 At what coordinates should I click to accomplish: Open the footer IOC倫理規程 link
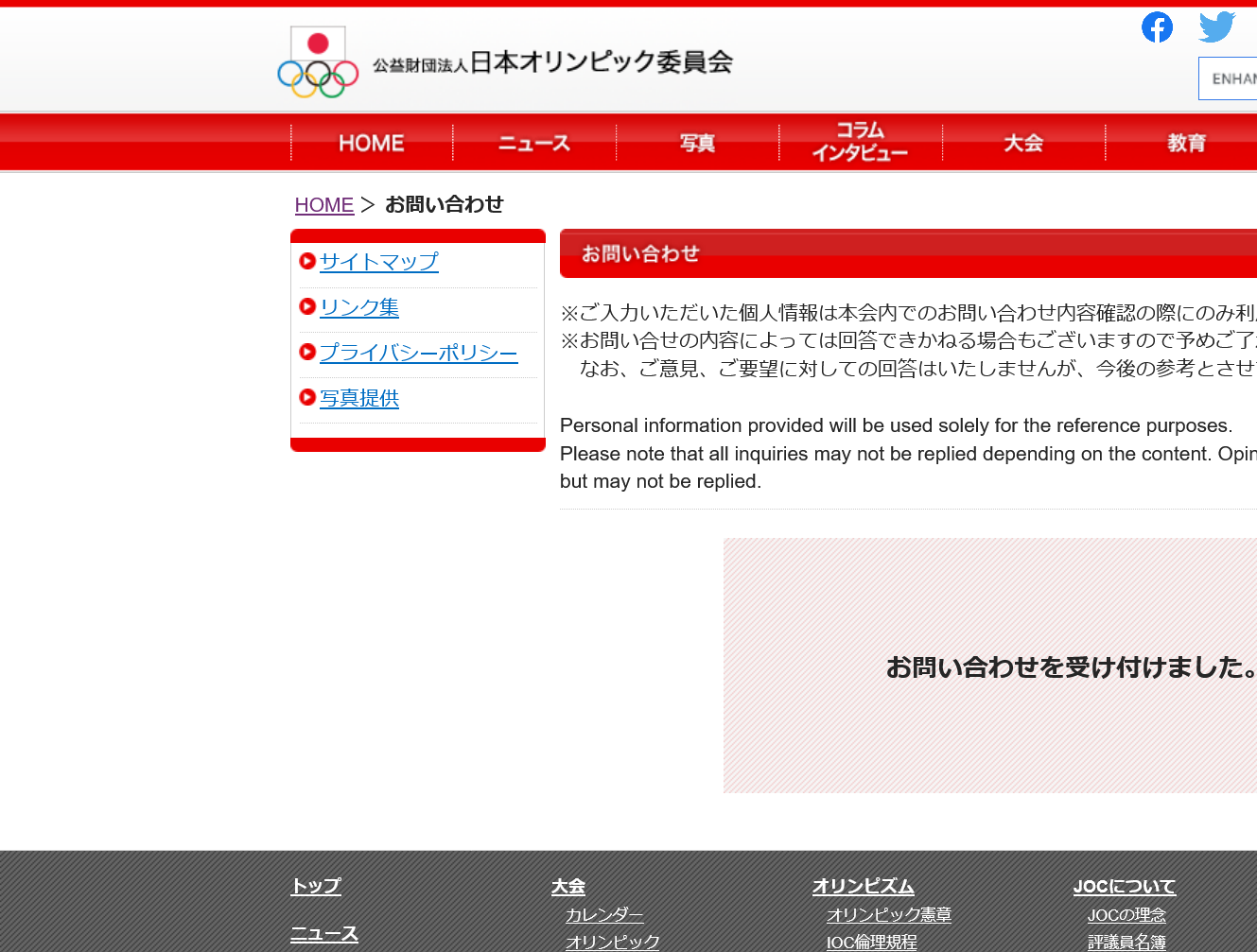[x=872, y=942]
